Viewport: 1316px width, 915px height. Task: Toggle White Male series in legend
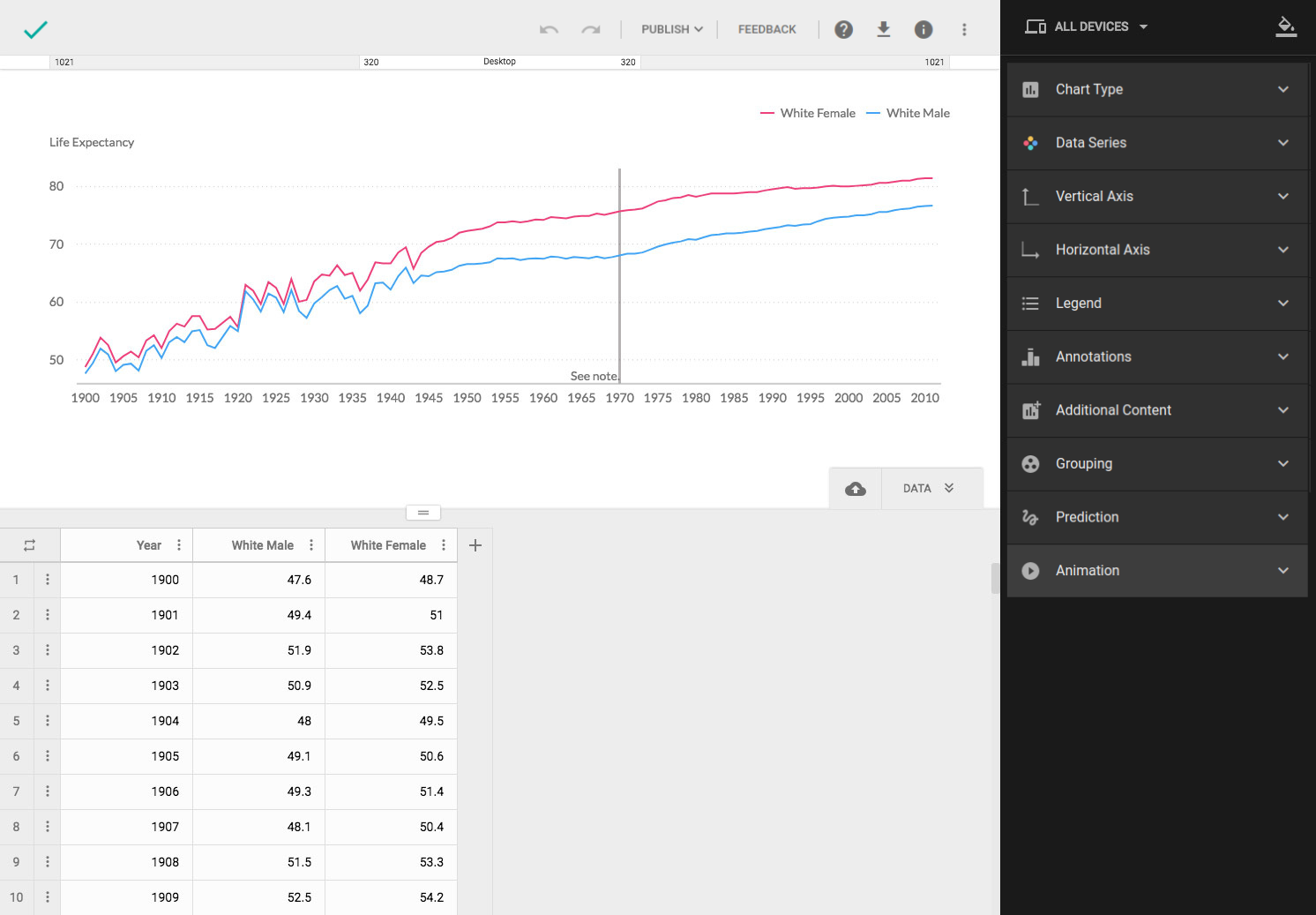point(908,113)
